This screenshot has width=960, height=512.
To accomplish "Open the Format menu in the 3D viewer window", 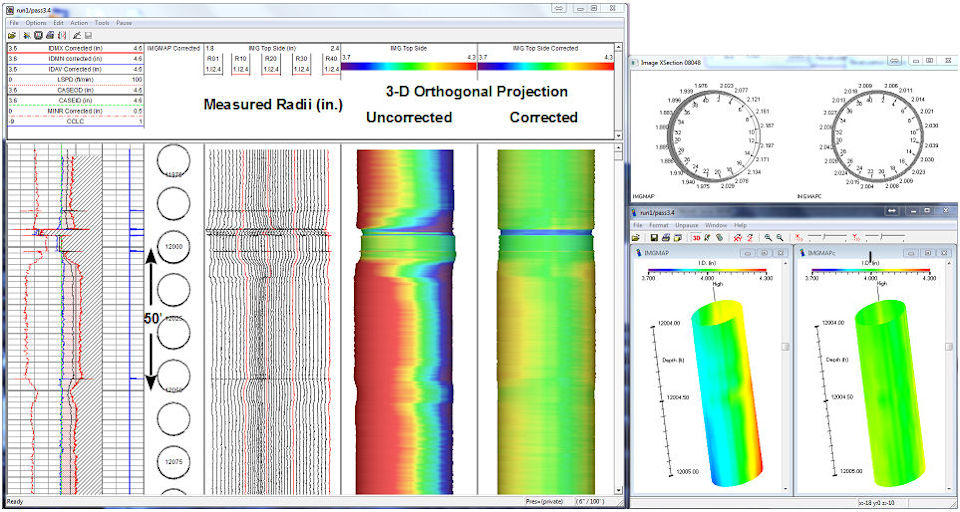I will click(x=659, y=225).
